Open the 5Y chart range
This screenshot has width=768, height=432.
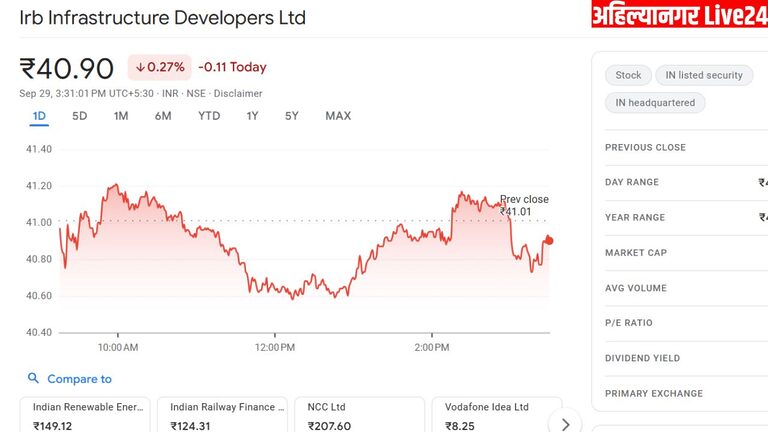291,116
